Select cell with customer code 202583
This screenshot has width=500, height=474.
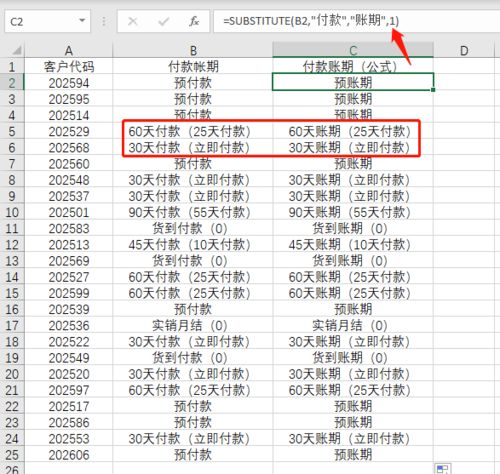69,229
